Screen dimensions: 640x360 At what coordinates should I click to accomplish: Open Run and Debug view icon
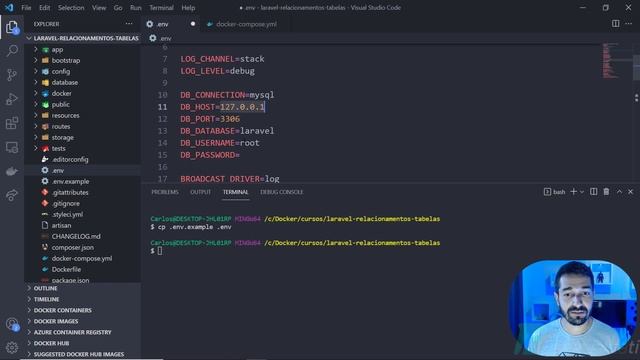12,99
